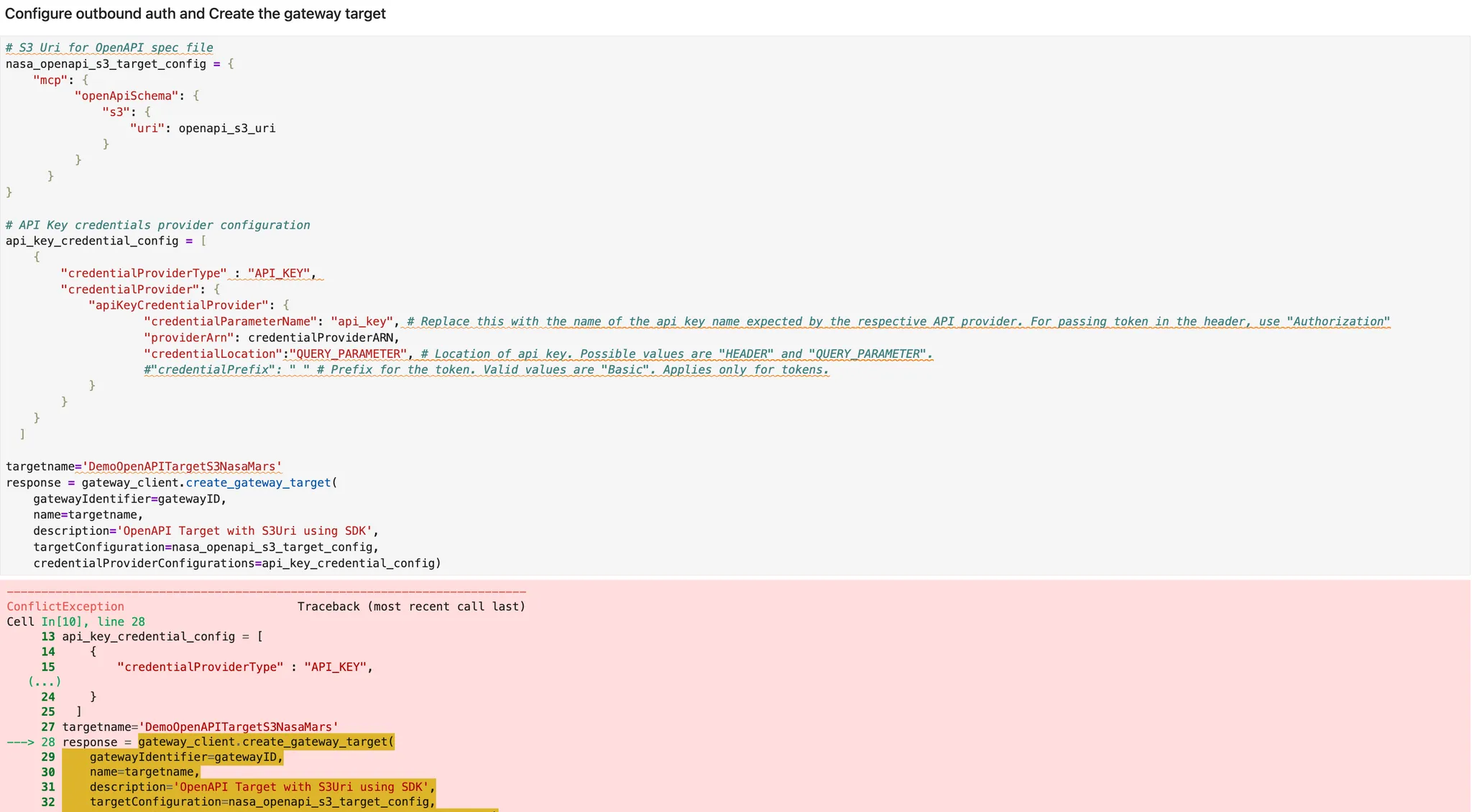Click the '# API Key credentials provider configuration' comment
1472x812 pixels.
[x=157, y=225]
